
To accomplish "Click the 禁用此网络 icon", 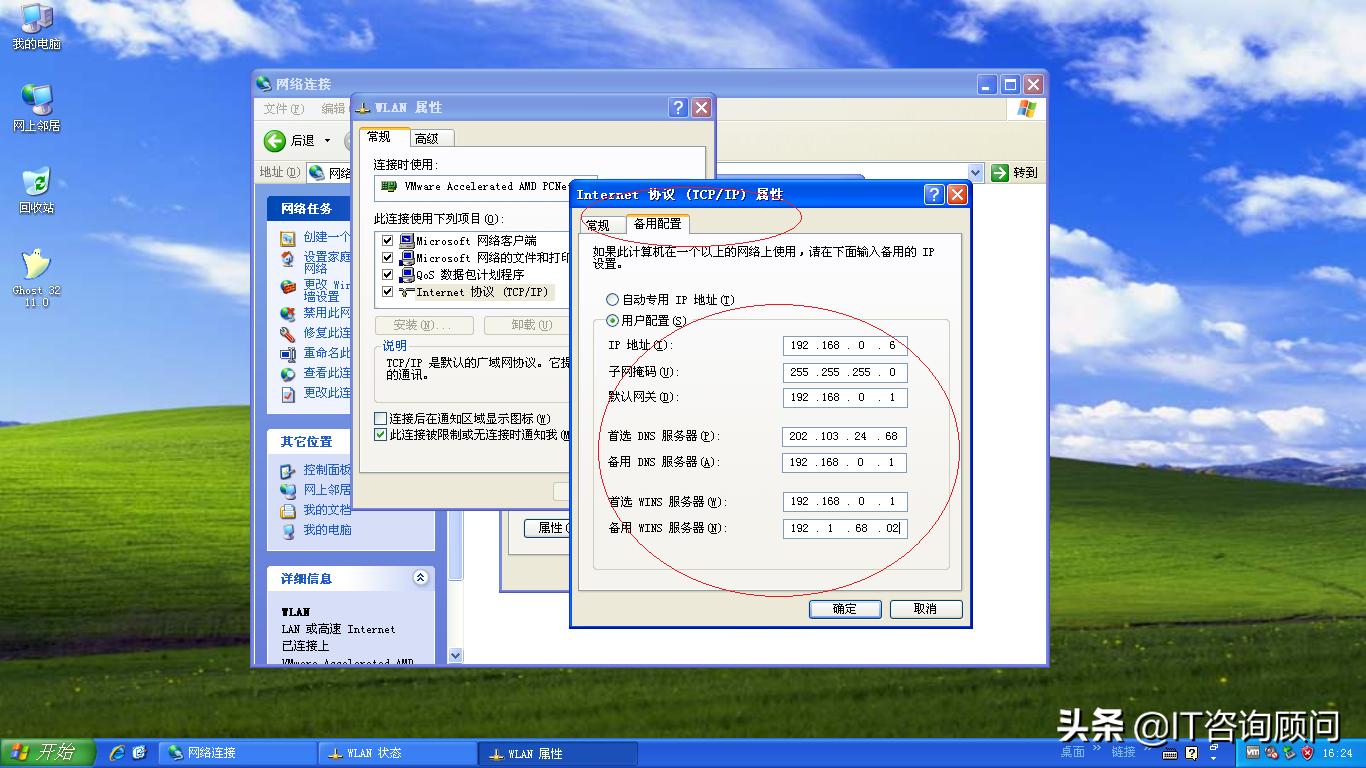I will point(287,312).
